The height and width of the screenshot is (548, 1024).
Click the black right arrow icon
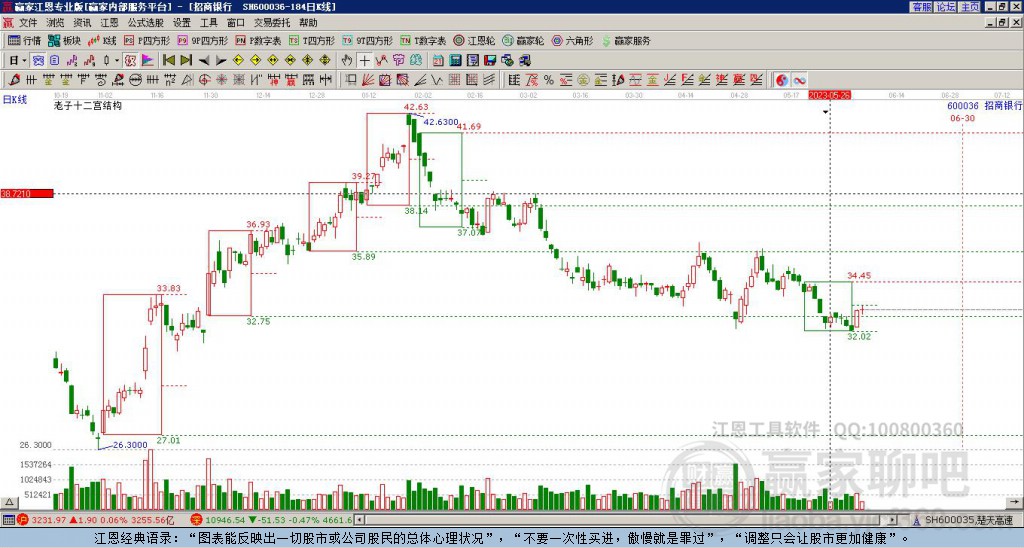pyautogui.click(x=221, y=60)
